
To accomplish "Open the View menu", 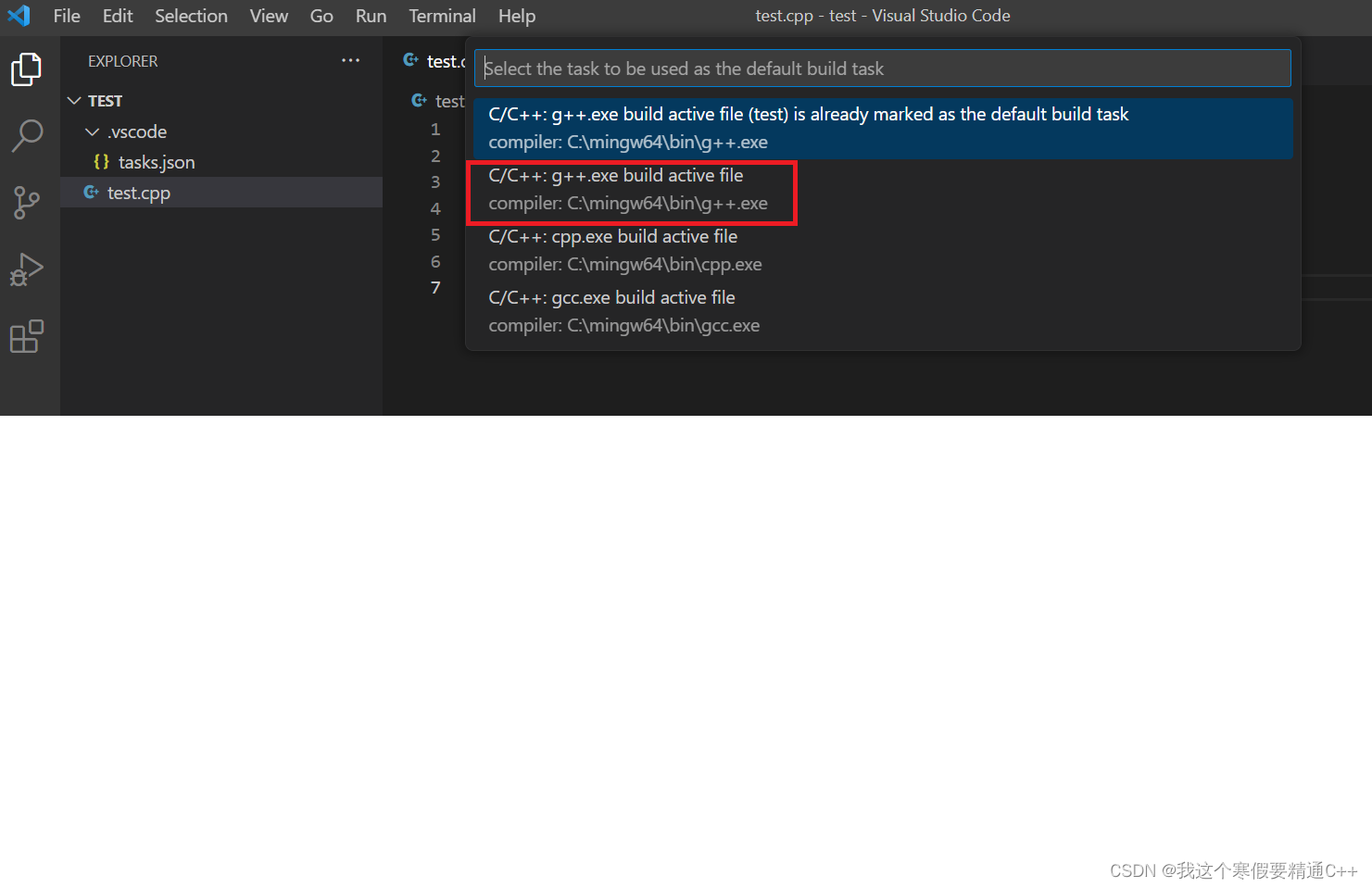I will coord(269,16).
